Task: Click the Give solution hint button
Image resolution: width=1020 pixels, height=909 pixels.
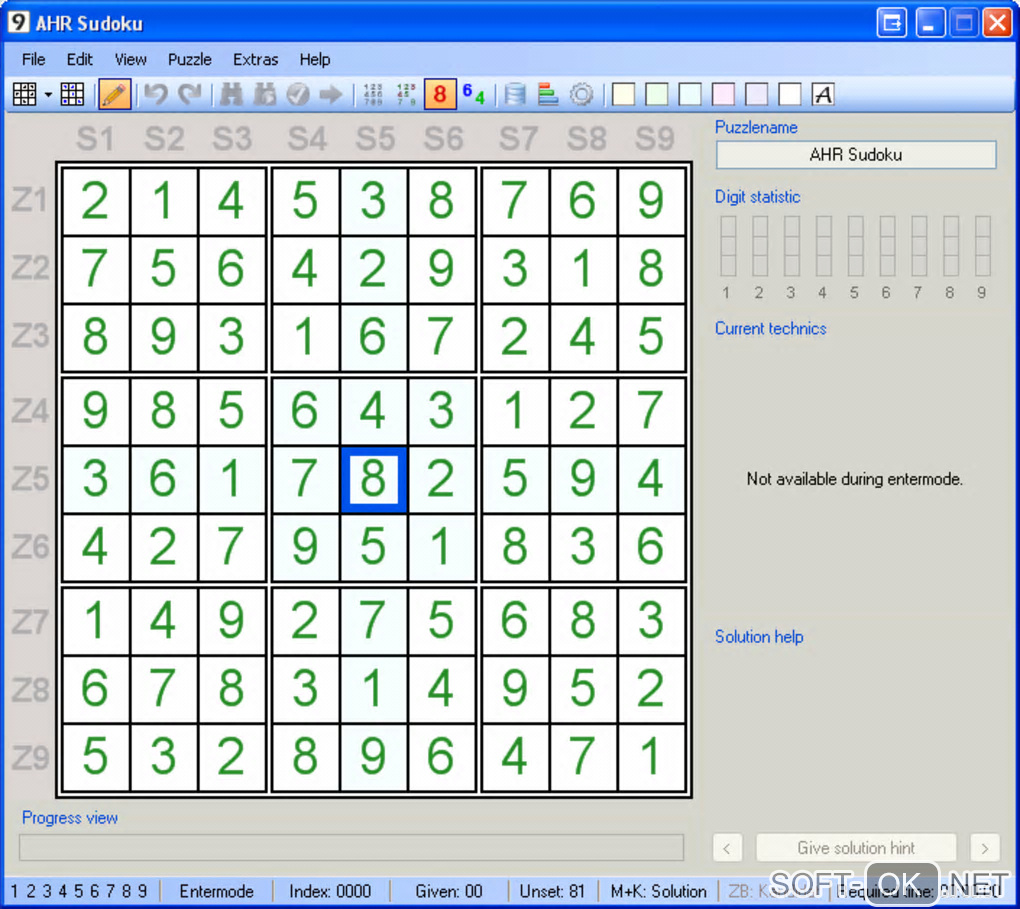Action: click(855, 848)
